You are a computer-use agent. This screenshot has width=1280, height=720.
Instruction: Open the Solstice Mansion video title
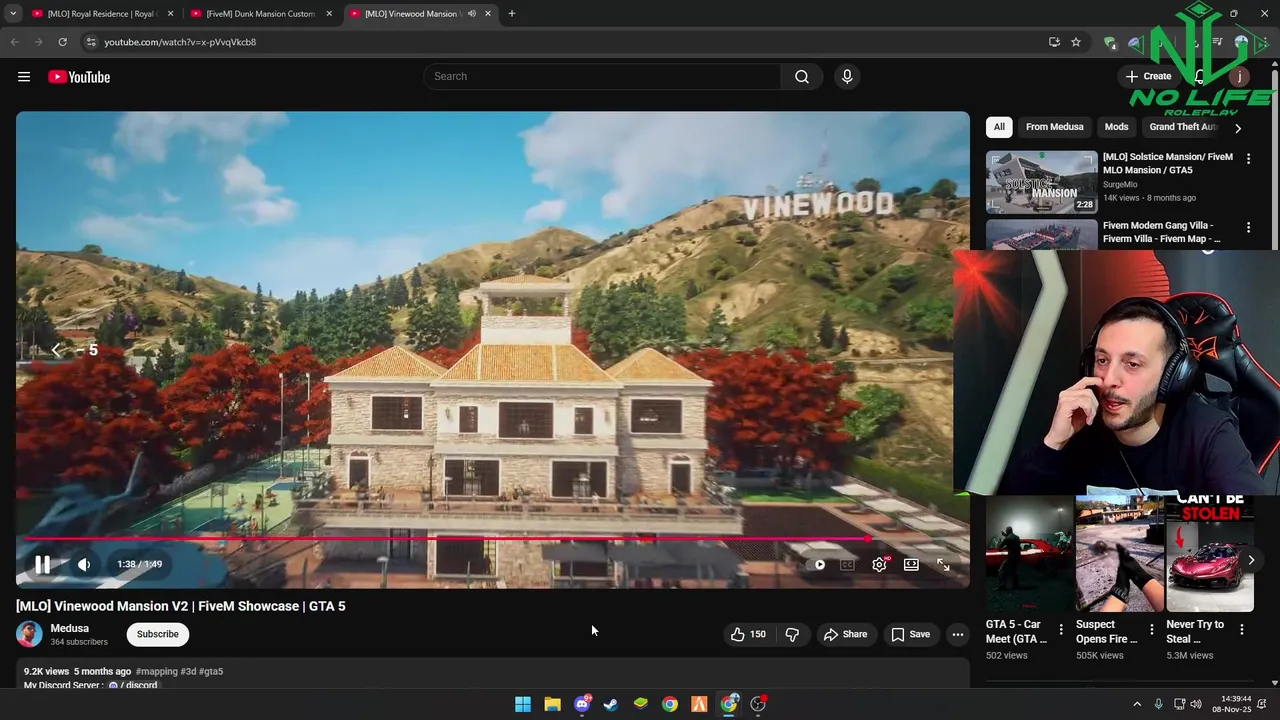(x=1167, y=163)
